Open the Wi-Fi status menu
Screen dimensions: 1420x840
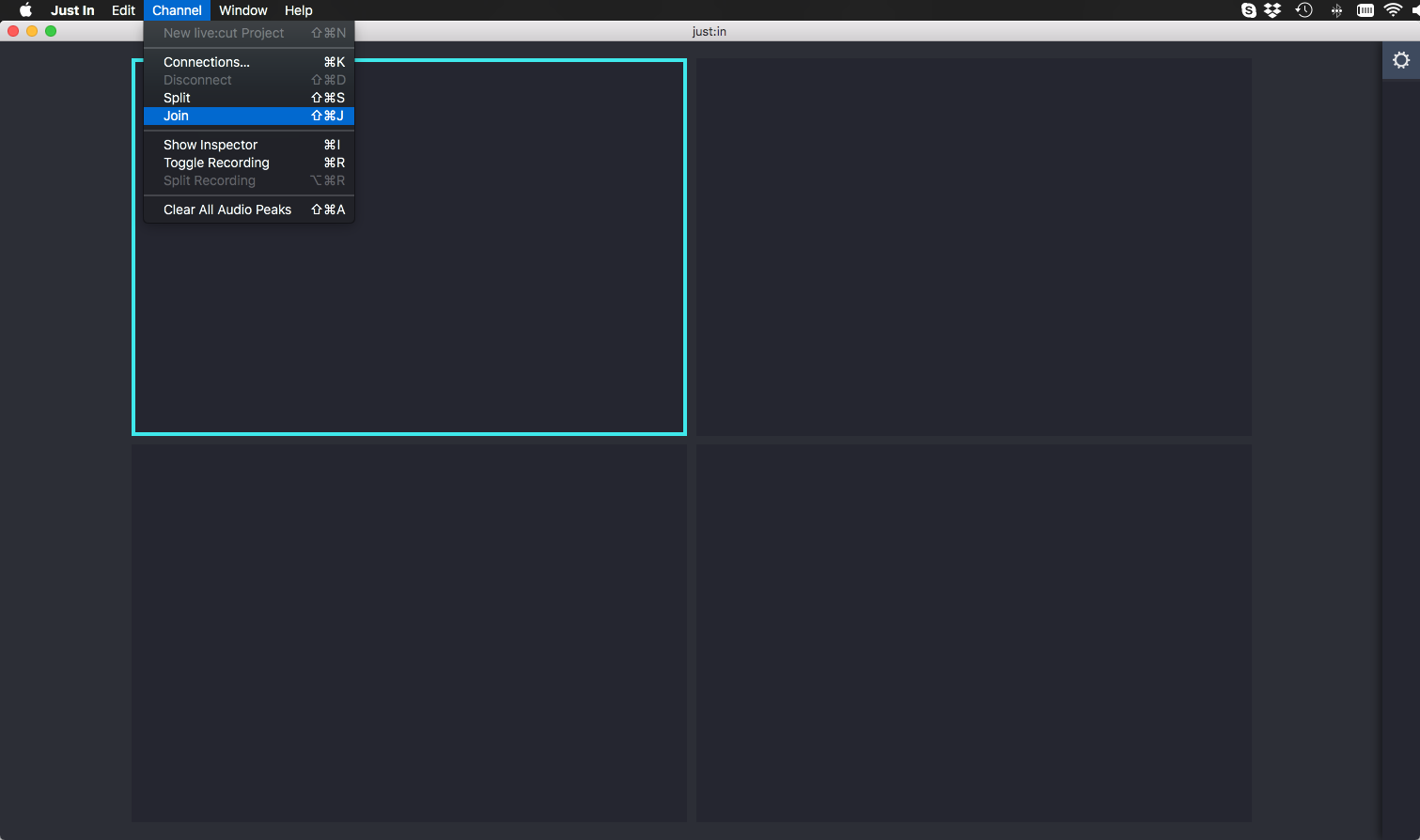tap(1393, 10)
